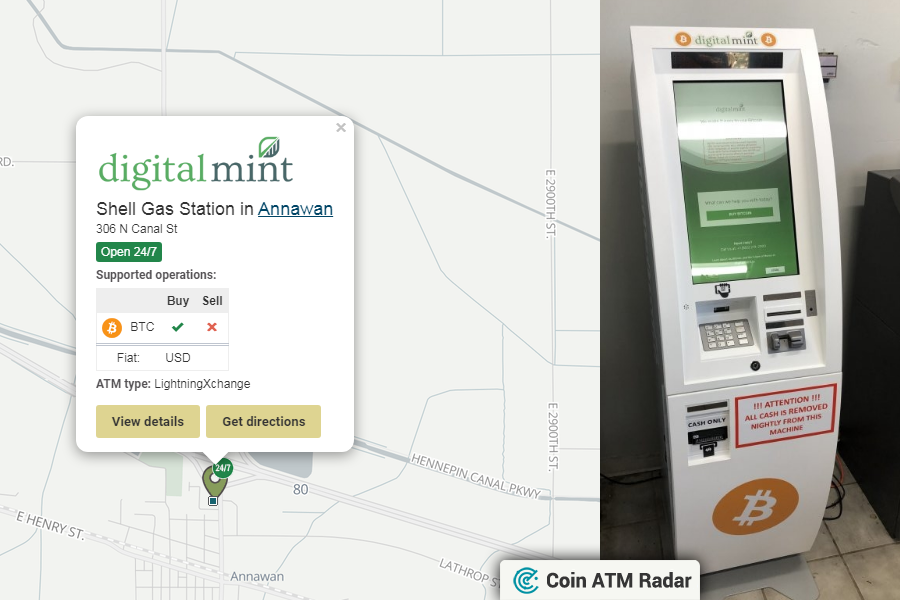Click the Supported operations heading
The image size is (900, 600).
coord(156,274)
